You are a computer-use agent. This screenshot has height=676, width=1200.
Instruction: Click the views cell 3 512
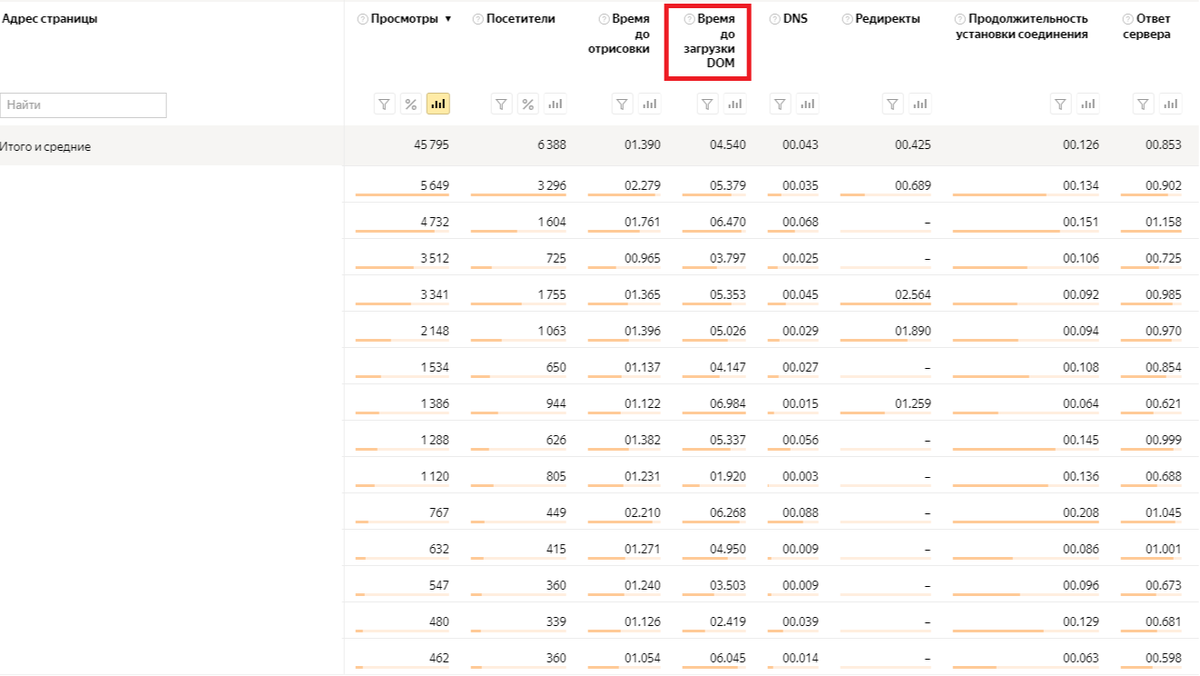click(434, 258)
